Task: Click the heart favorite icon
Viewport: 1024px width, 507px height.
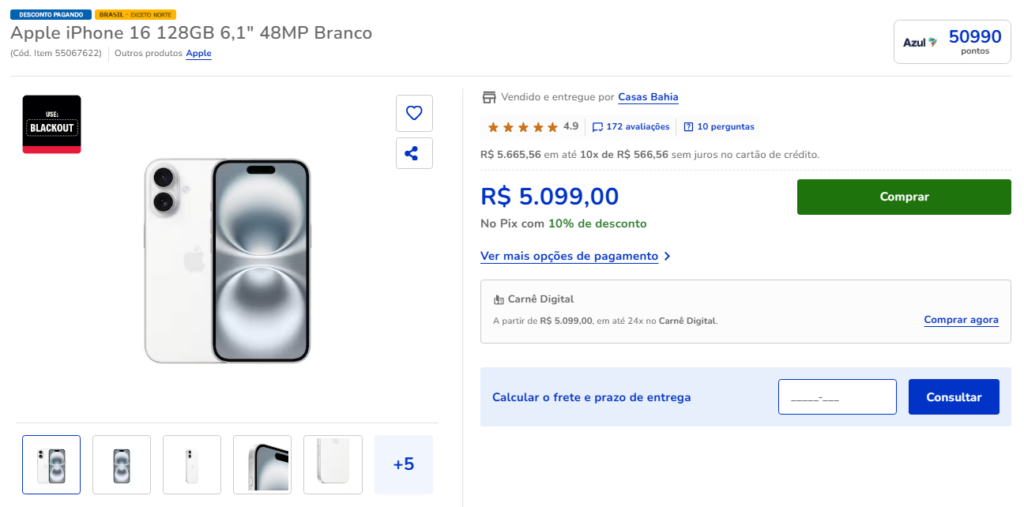Action: click(x=414, y=113)
